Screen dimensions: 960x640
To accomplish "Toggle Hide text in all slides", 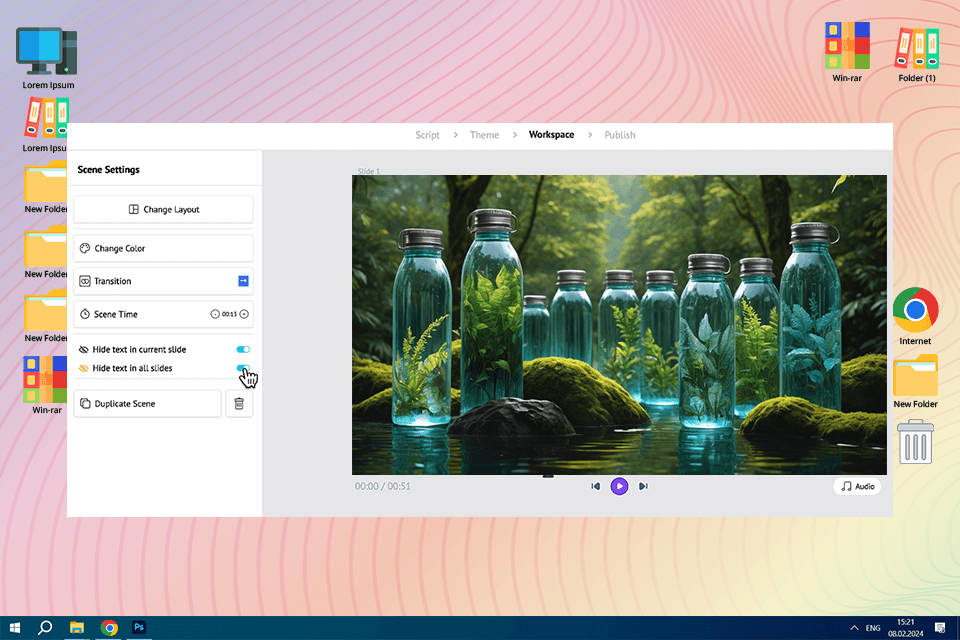I will tap(243, 368).
